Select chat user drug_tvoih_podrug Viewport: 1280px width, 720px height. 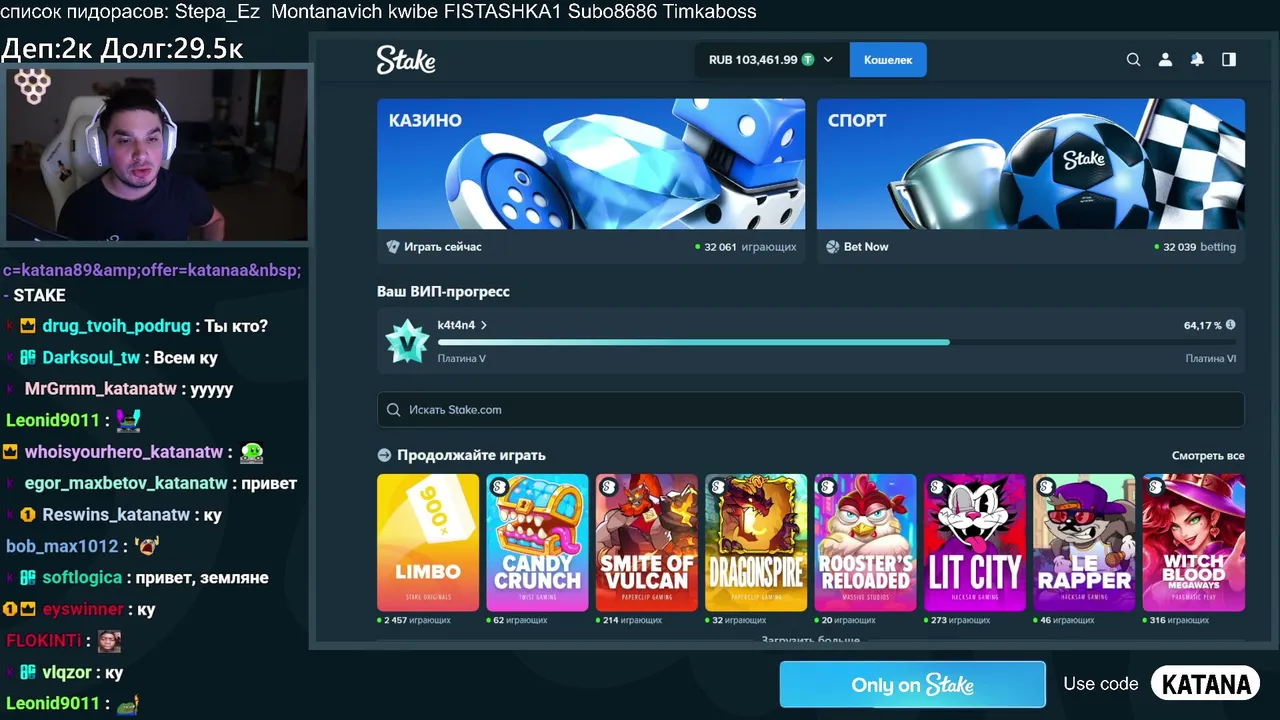(116, 326)
